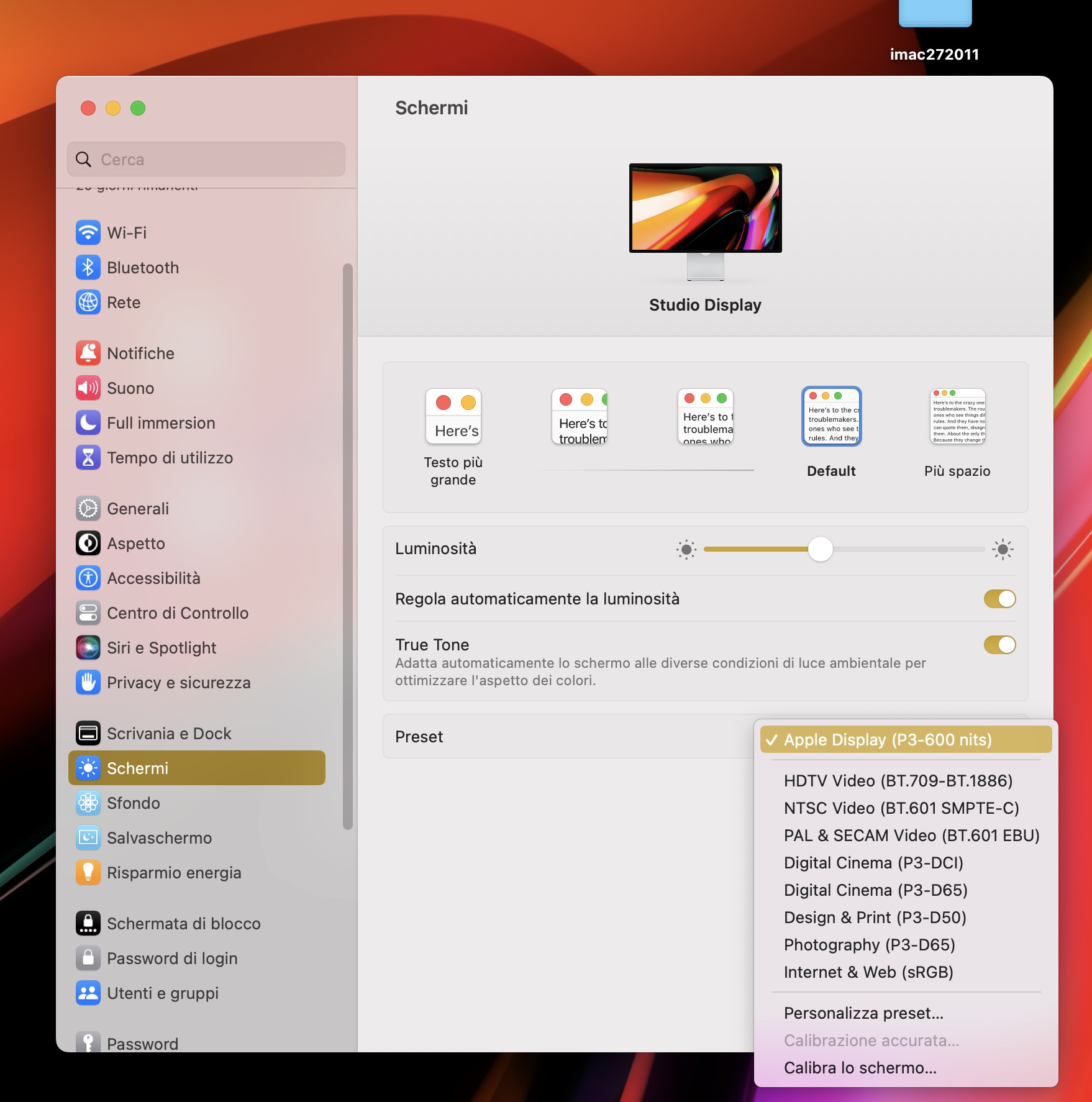This screenshot has width=1092, height=1102.
Task: Open the Suono speaker icon
Action: [x=88, y=388]
